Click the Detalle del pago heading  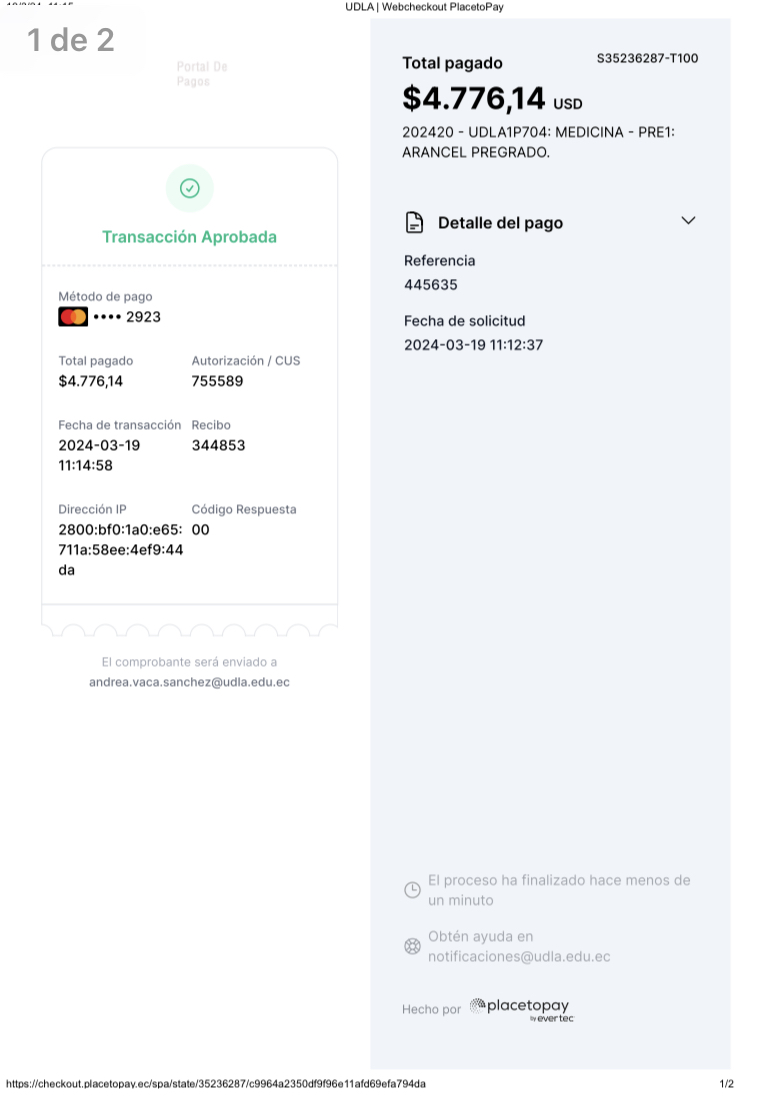(500, 223)
